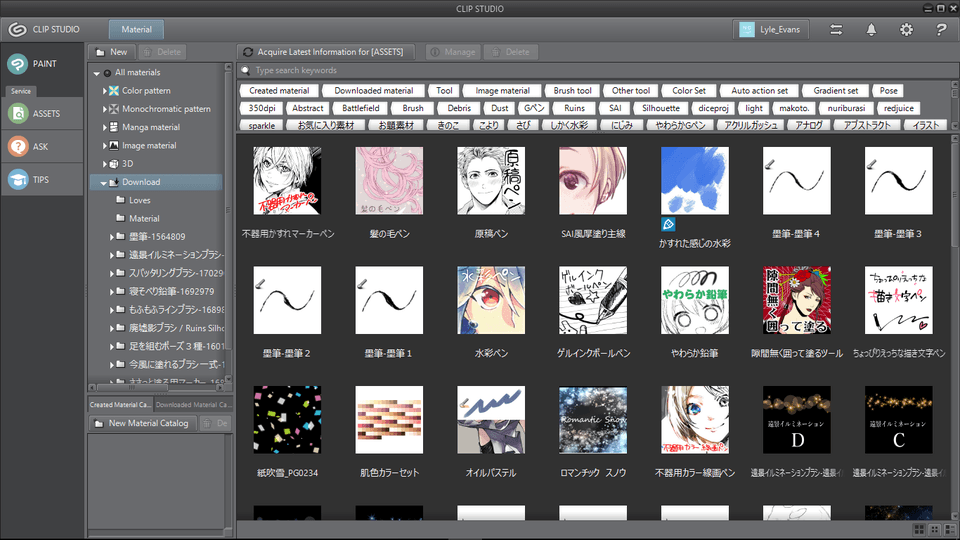
Task: Switch to Downloaded Material Catalog tab
Action: click(x=193, y=405)
